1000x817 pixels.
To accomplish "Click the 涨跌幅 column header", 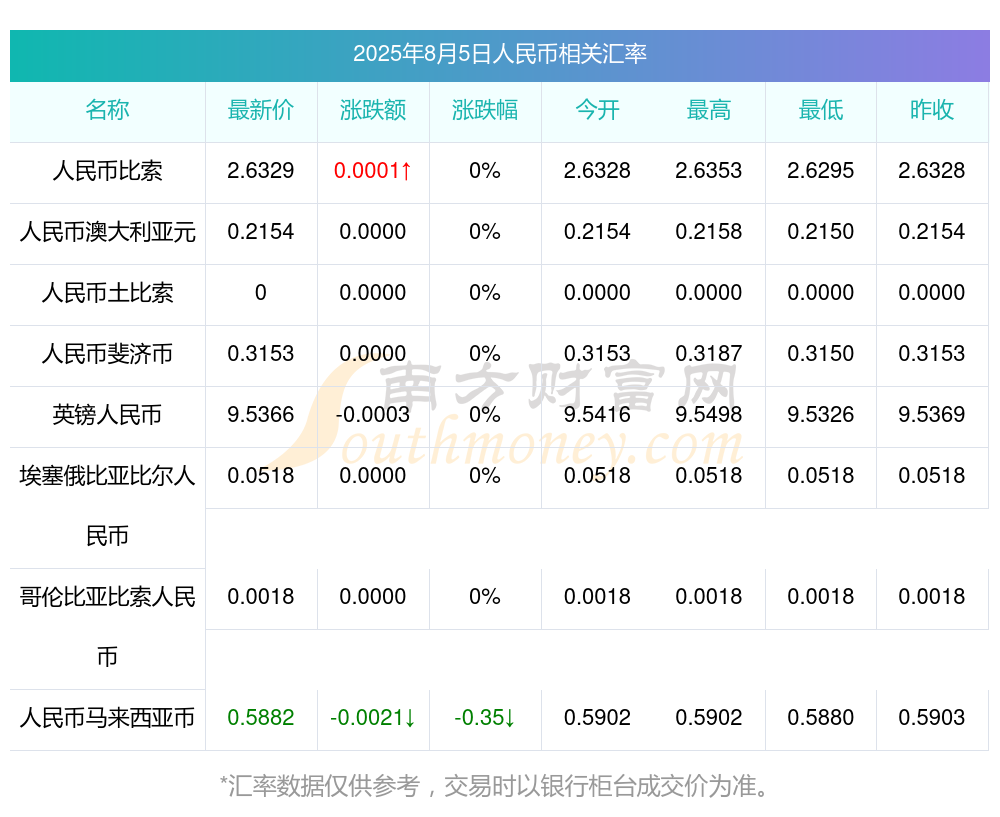I will point(485,110).
